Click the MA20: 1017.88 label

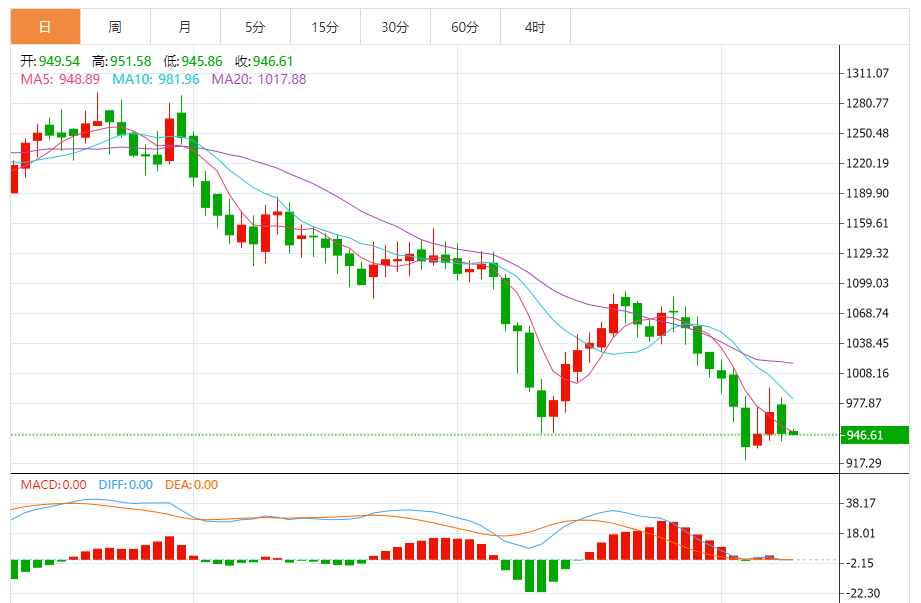point(258,79)
